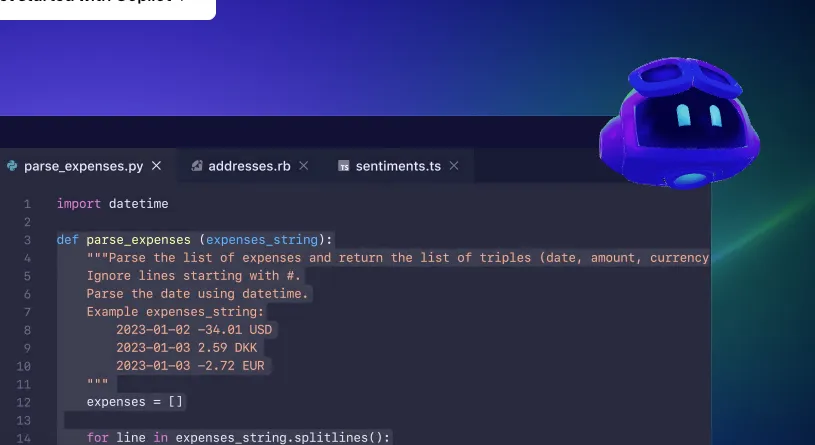Click the Ruby icon on addresses.rb tab

point(196,166)
